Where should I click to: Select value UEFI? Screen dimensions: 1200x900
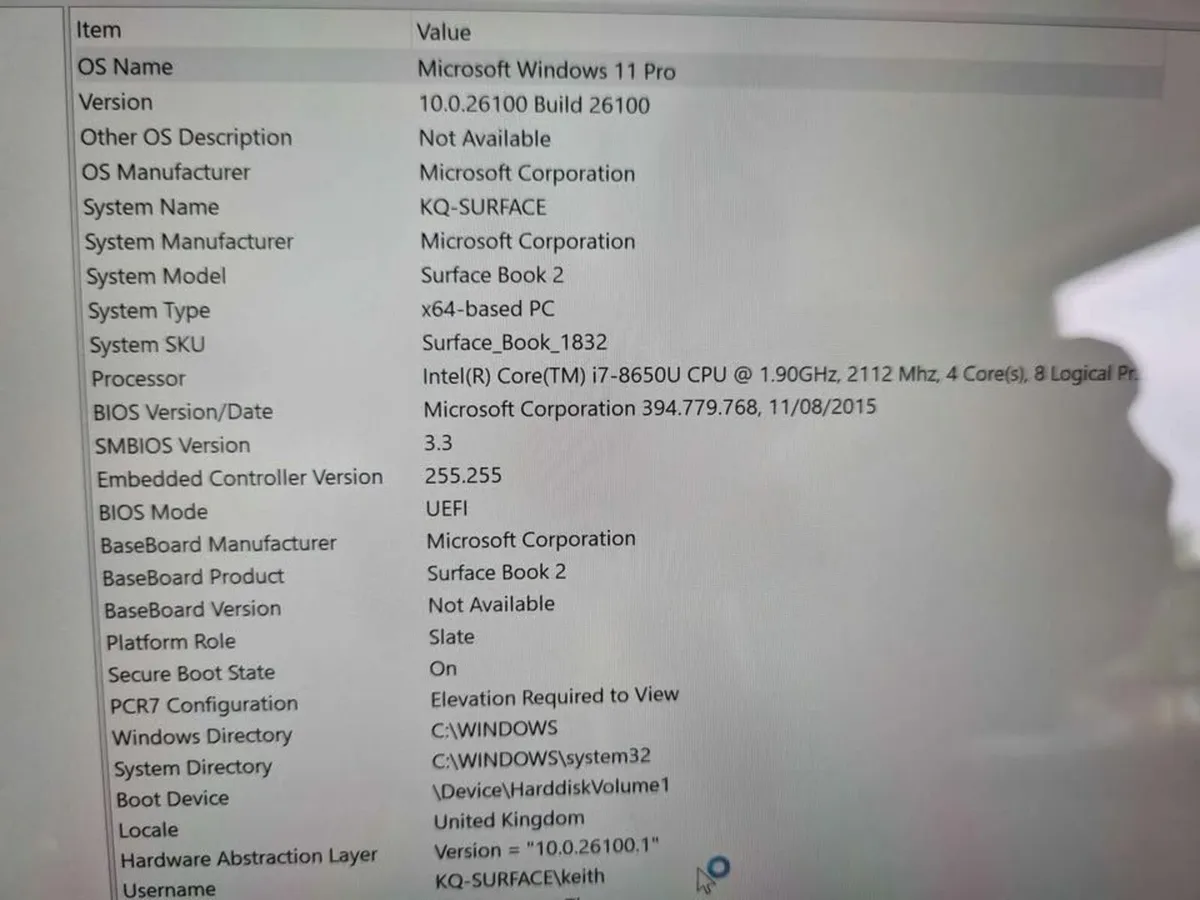[446, 508]
